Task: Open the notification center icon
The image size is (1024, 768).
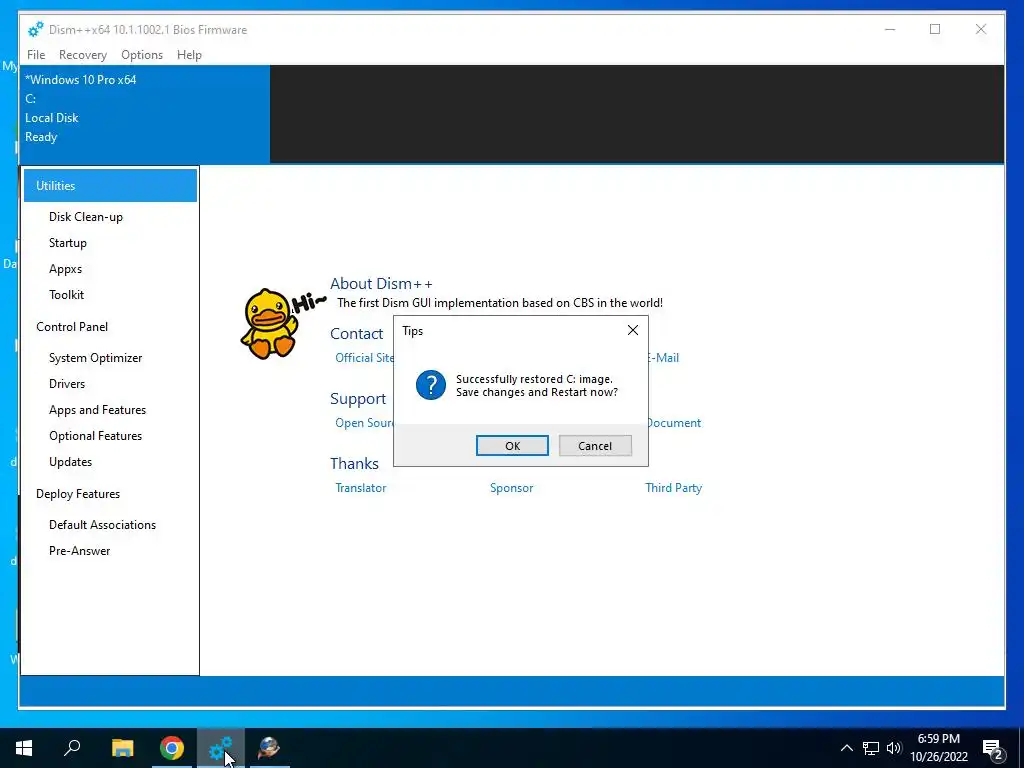Action: pos(993,749)
